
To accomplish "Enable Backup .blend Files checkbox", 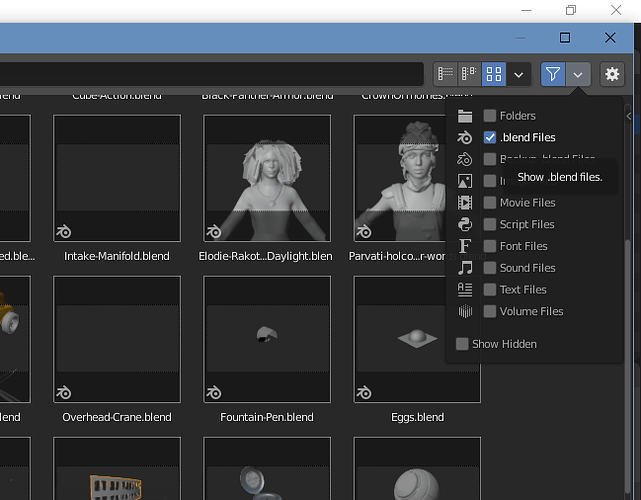I will pos(490,159).
